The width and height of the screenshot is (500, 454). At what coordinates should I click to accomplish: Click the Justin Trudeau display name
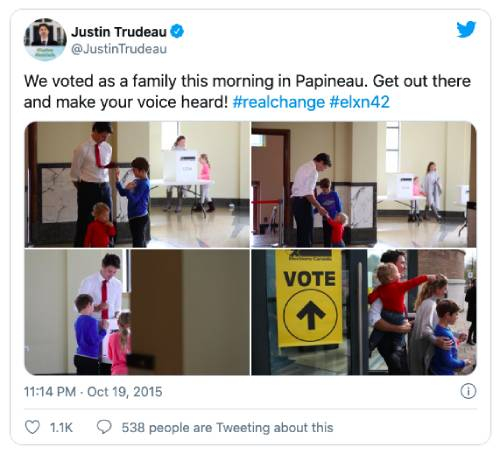[119, 32]
